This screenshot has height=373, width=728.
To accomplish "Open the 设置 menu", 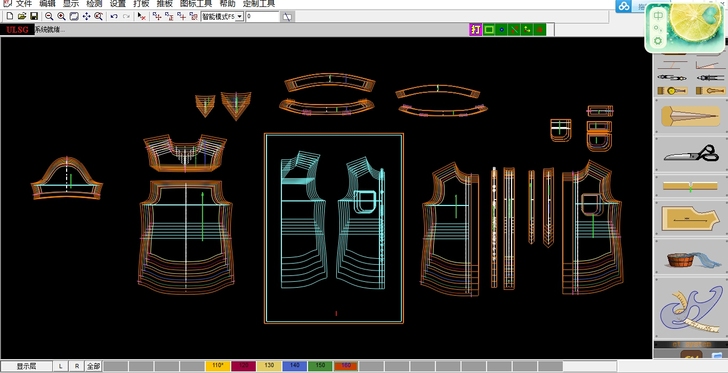I will 117,4.
